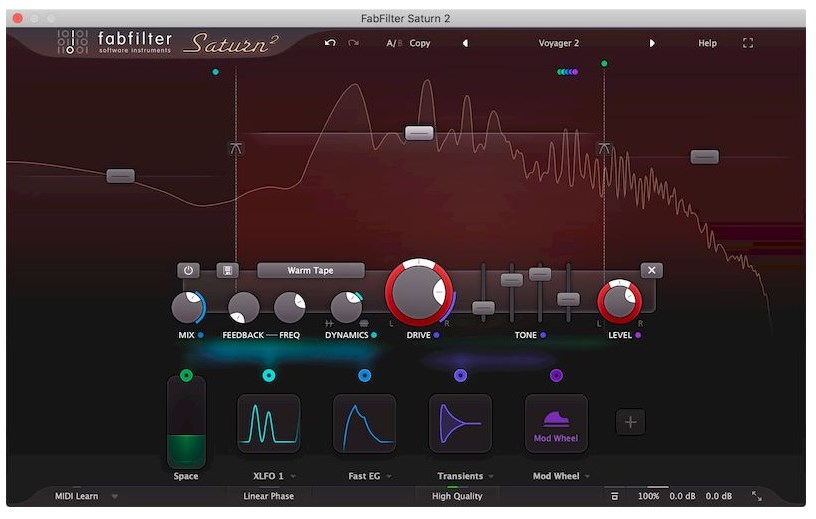Toggle the band power button
This screenshot has width=816, height=519.
188,270
